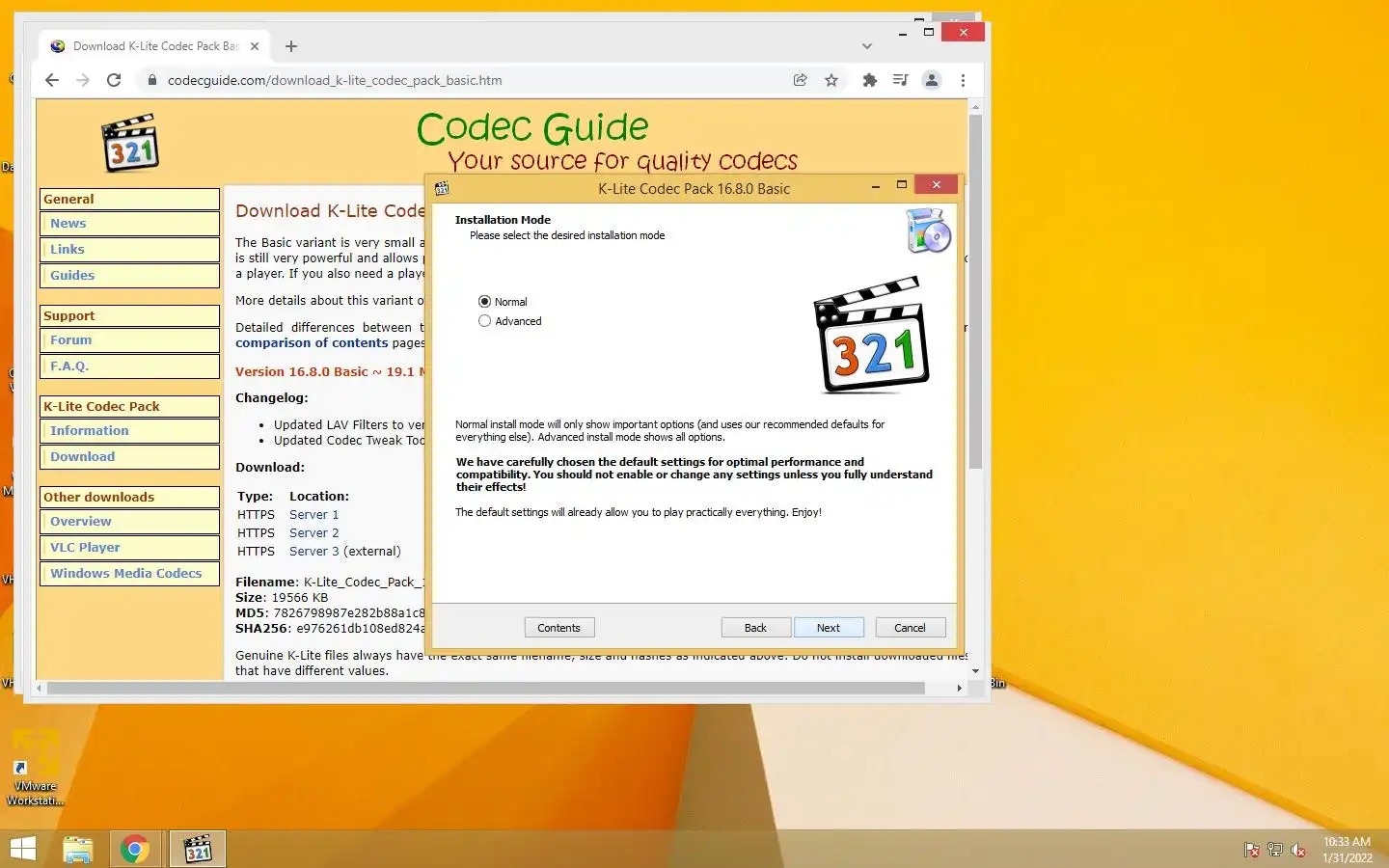Click the padlock site info icon

[x=151, y=80]
